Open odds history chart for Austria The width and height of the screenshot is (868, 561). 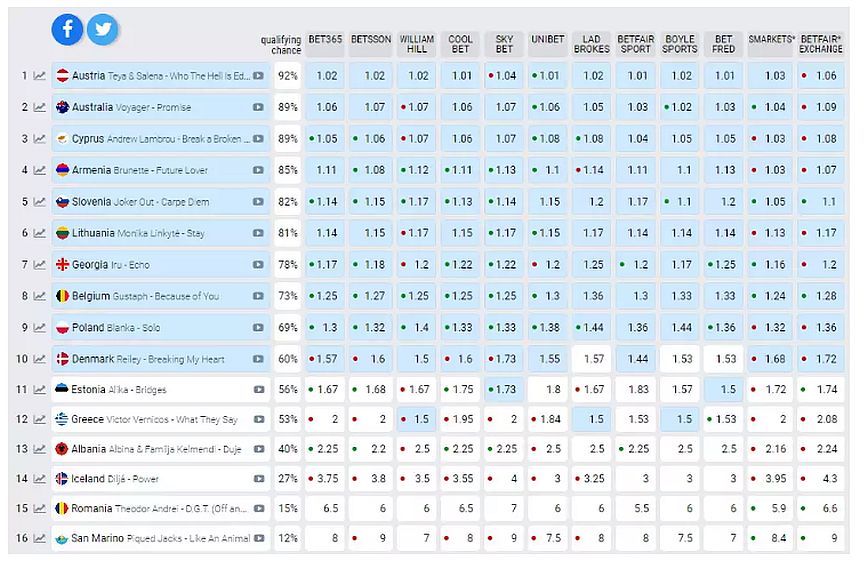(40, 76)
